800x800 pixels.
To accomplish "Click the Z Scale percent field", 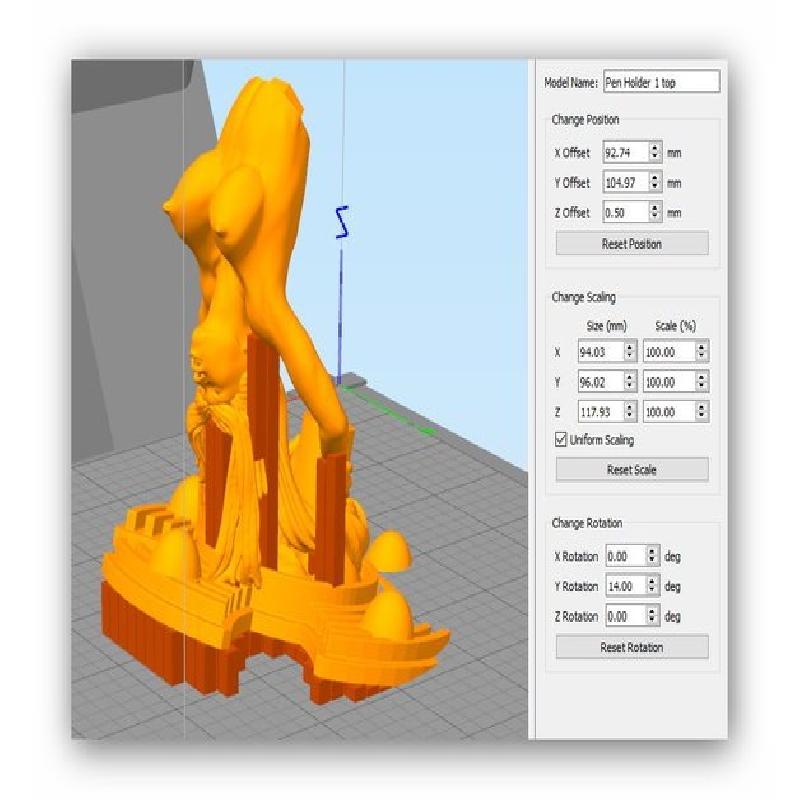I will pos(669,411).
